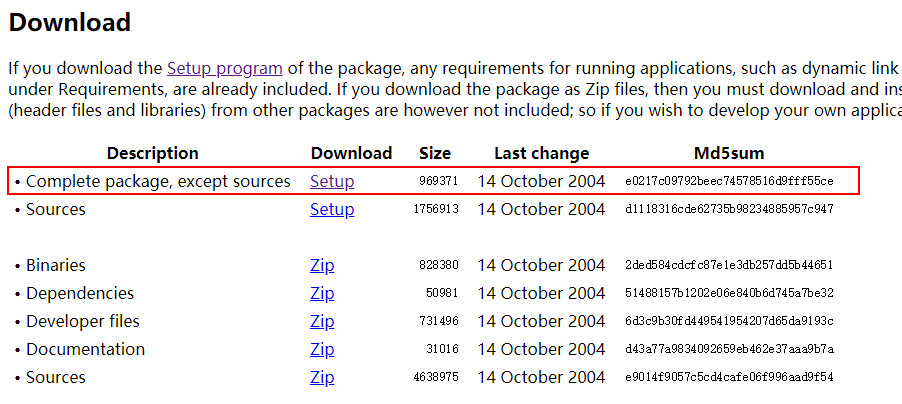Click the Md5sum of the complete package
The image size is (902, 404).
729,181
